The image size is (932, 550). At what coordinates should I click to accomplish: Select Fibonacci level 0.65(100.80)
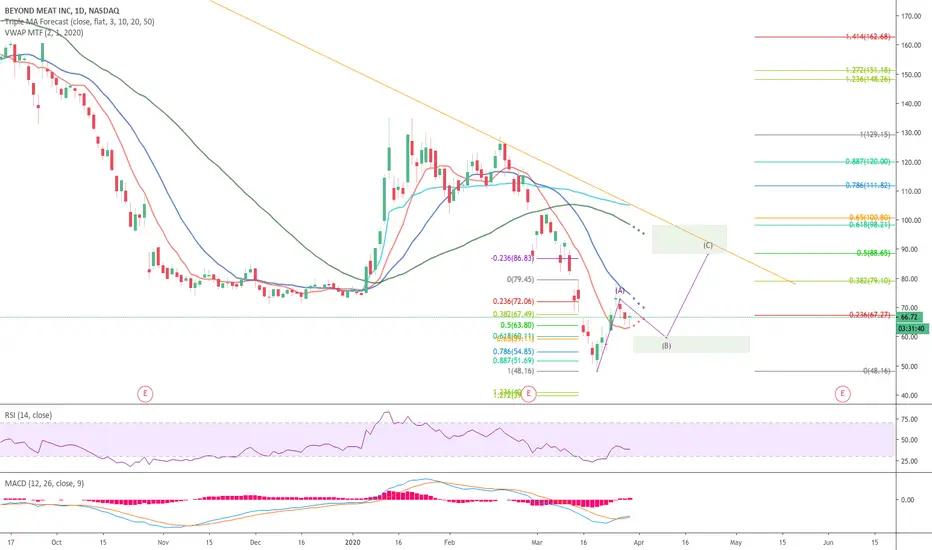point(870,218)
